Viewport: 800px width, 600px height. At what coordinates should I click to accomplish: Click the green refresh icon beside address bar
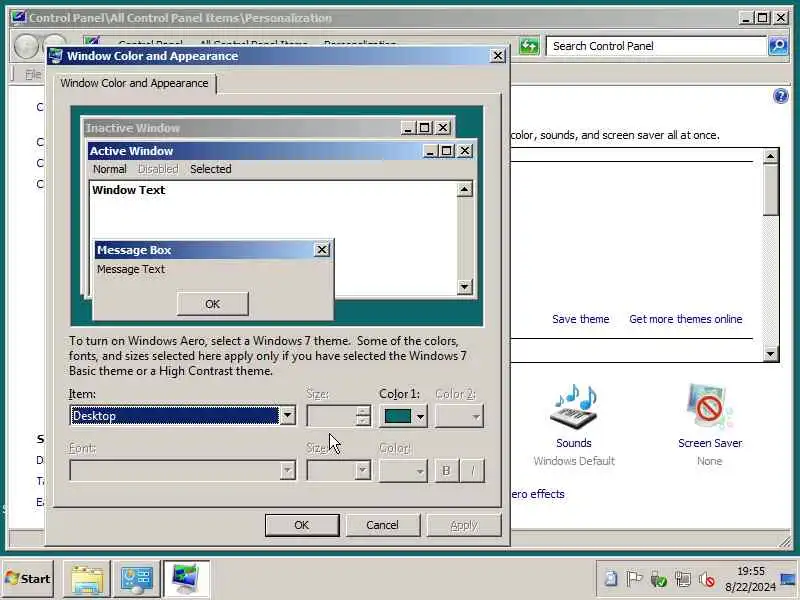(529, 46)
